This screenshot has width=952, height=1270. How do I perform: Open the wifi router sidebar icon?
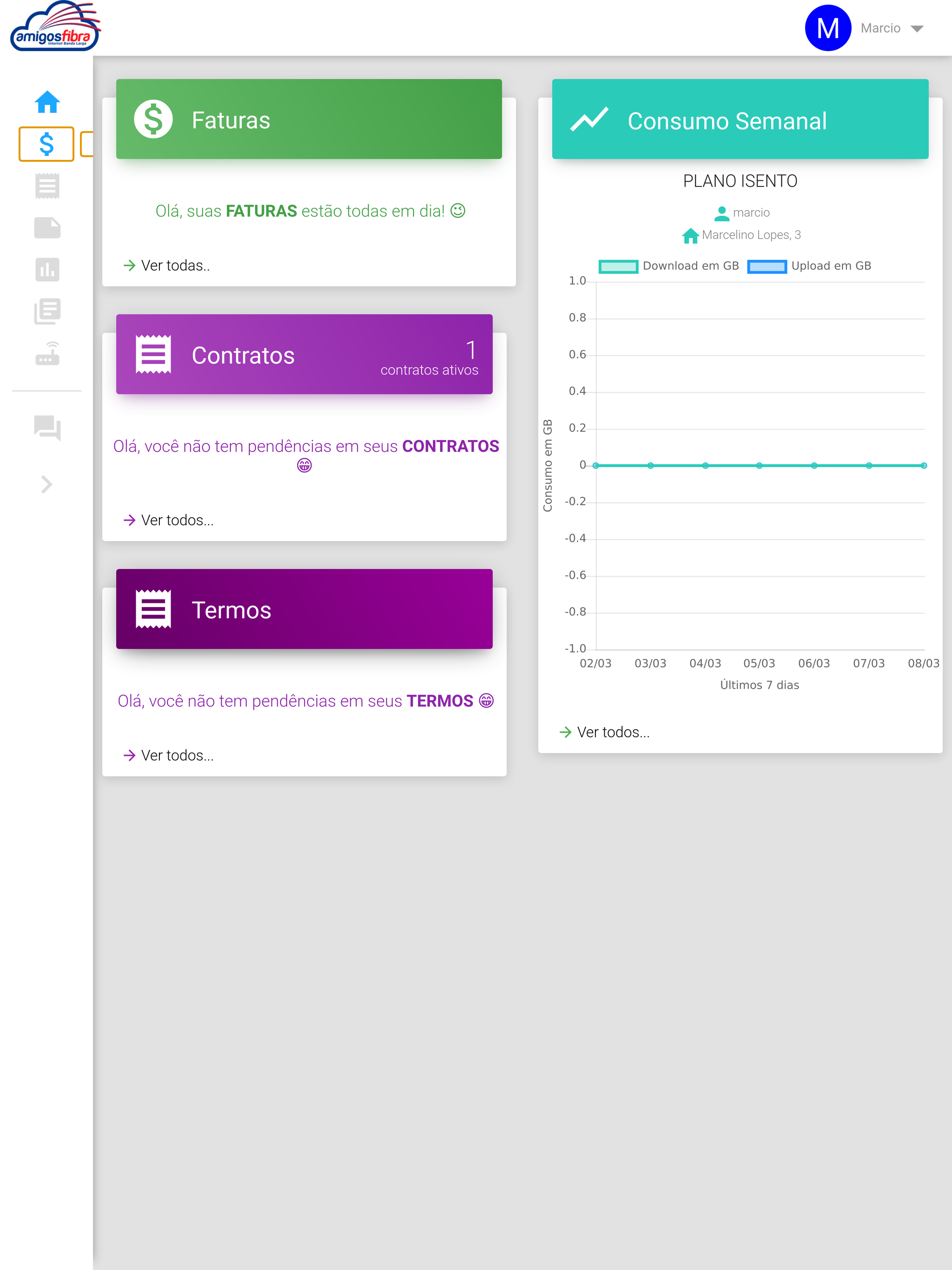(x=47, y=353)
